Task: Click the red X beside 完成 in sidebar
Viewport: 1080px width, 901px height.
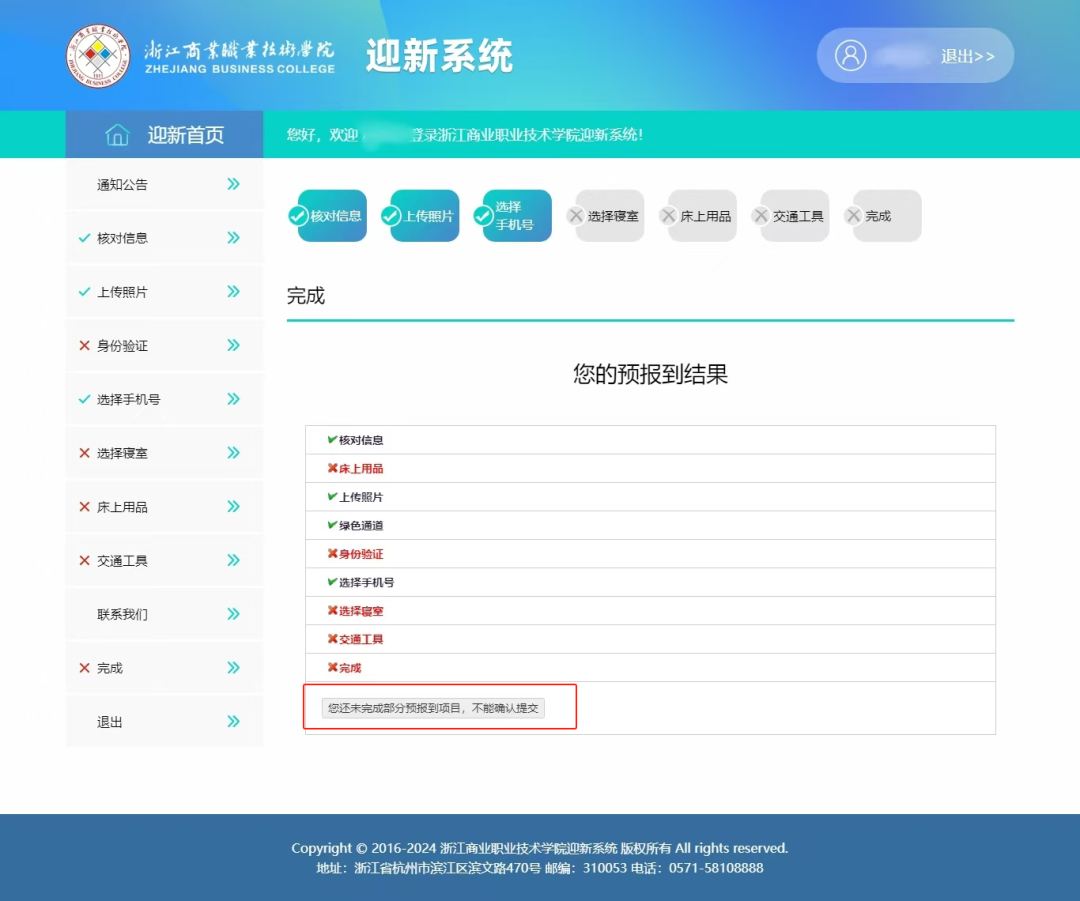Action: [84, 668]
